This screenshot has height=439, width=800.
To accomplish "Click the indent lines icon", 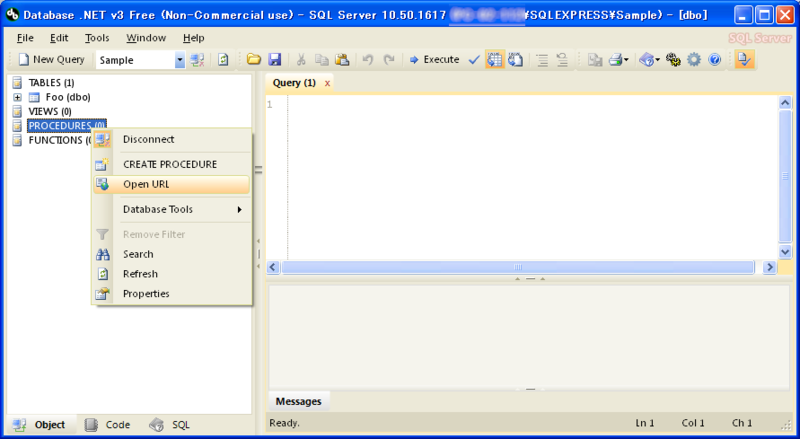I will [x=542, y=60].
